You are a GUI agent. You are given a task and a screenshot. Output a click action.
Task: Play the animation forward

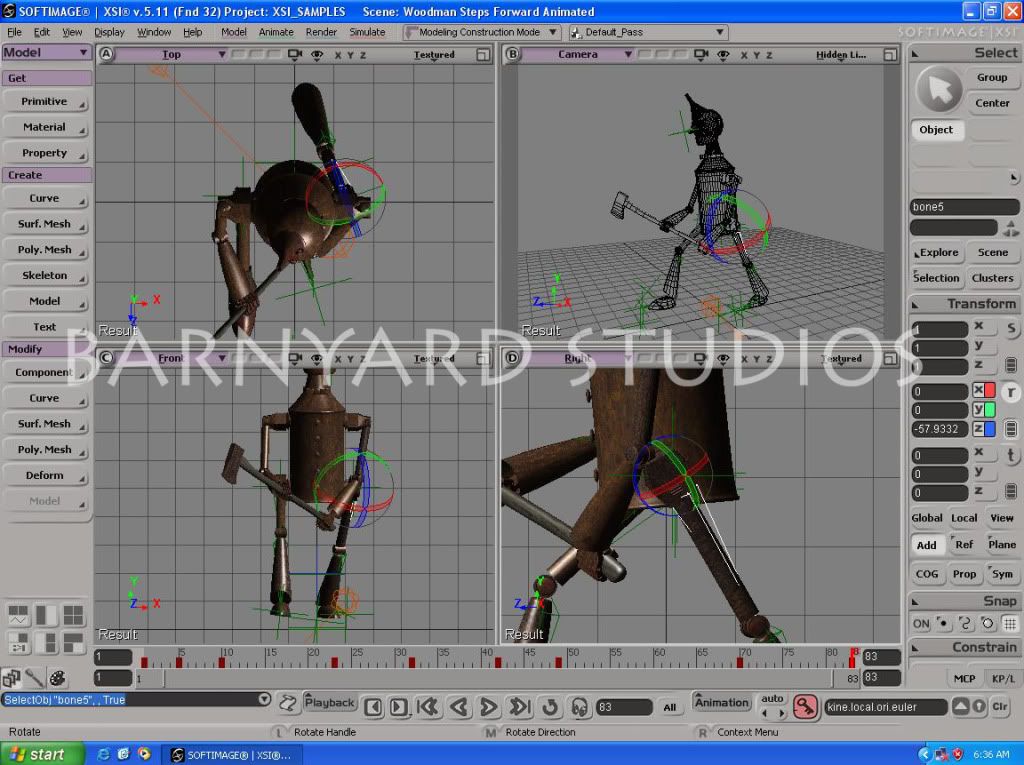point(488,706)
